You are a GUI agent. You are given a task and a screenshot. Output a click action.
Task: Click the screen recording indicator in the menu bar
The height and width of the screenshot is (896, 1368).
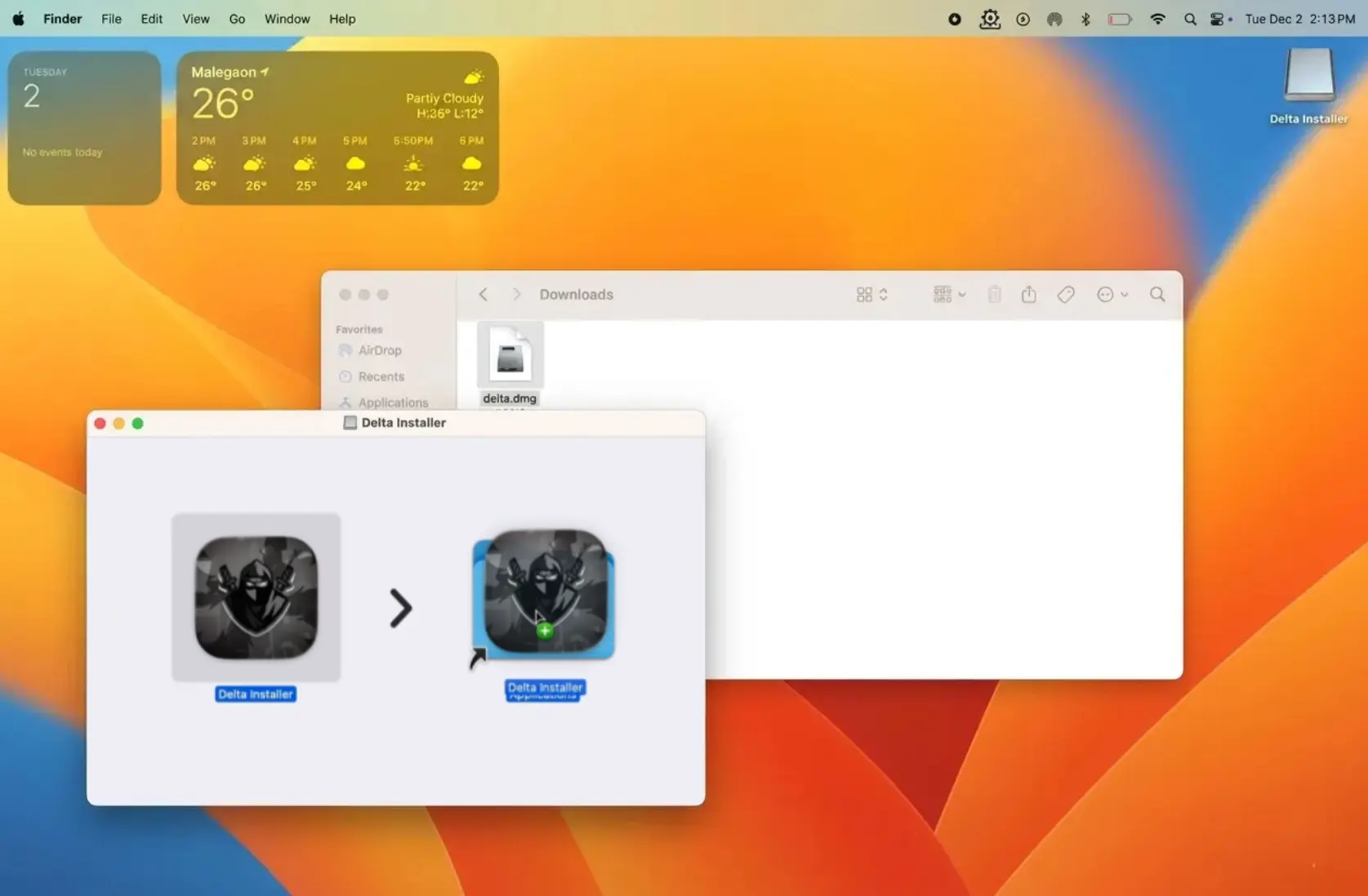click(x=954, y=19)
